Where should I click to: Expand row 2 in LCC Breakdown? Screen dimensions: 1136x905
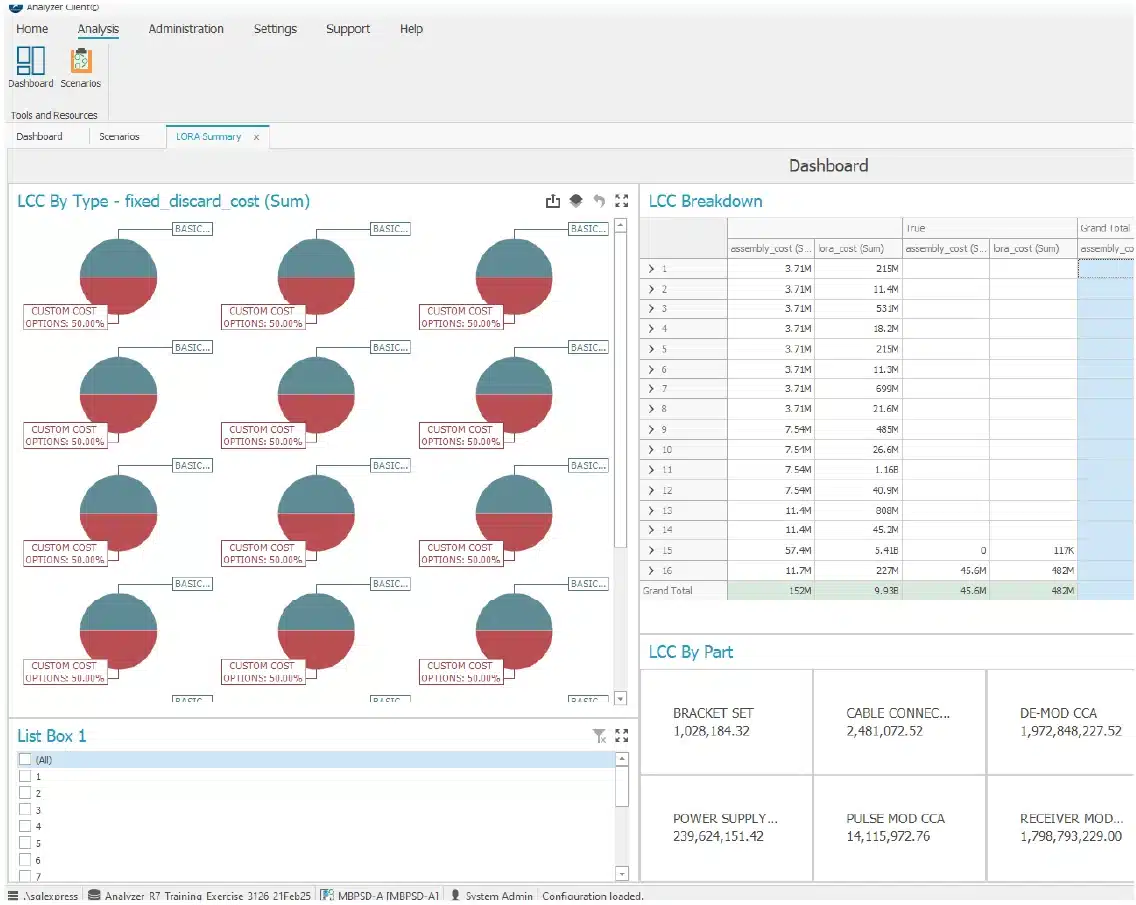pyautogui.click(x=651, y=289)
